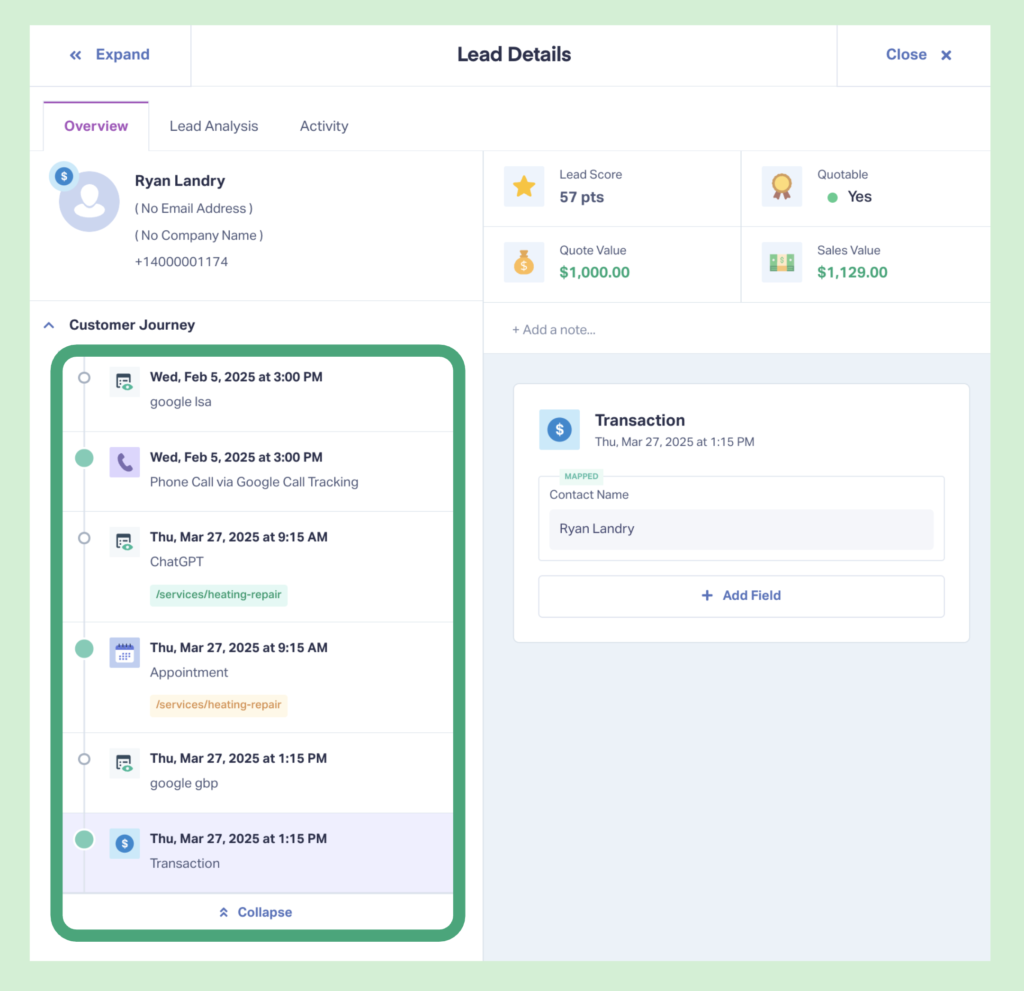Click the Contact Name field showing Ryan Landry
This screenshot has width=1024, height=991.
[x=741, y=528]
